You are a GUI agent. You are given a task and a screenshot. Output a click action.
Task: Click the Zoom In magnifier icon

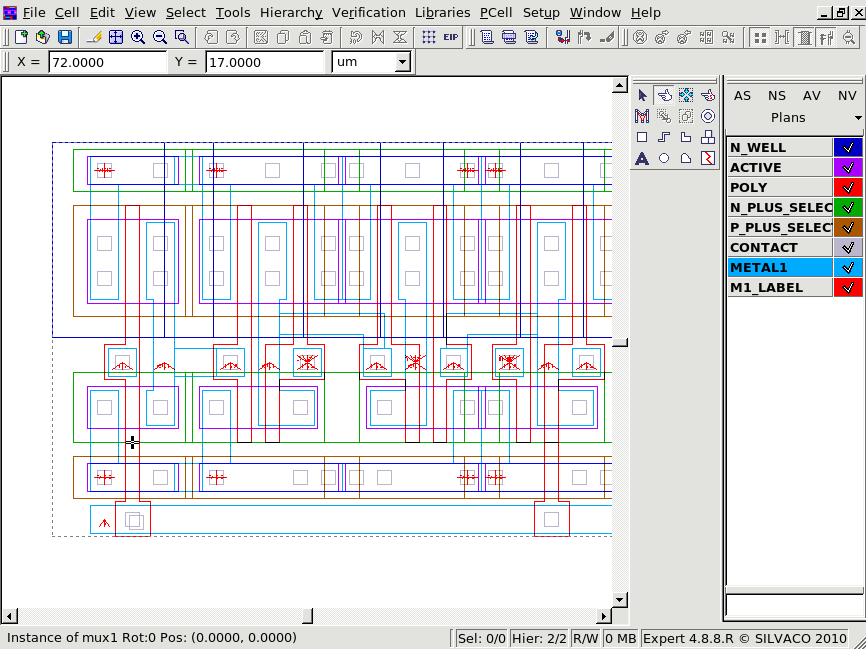click(137, 37)
